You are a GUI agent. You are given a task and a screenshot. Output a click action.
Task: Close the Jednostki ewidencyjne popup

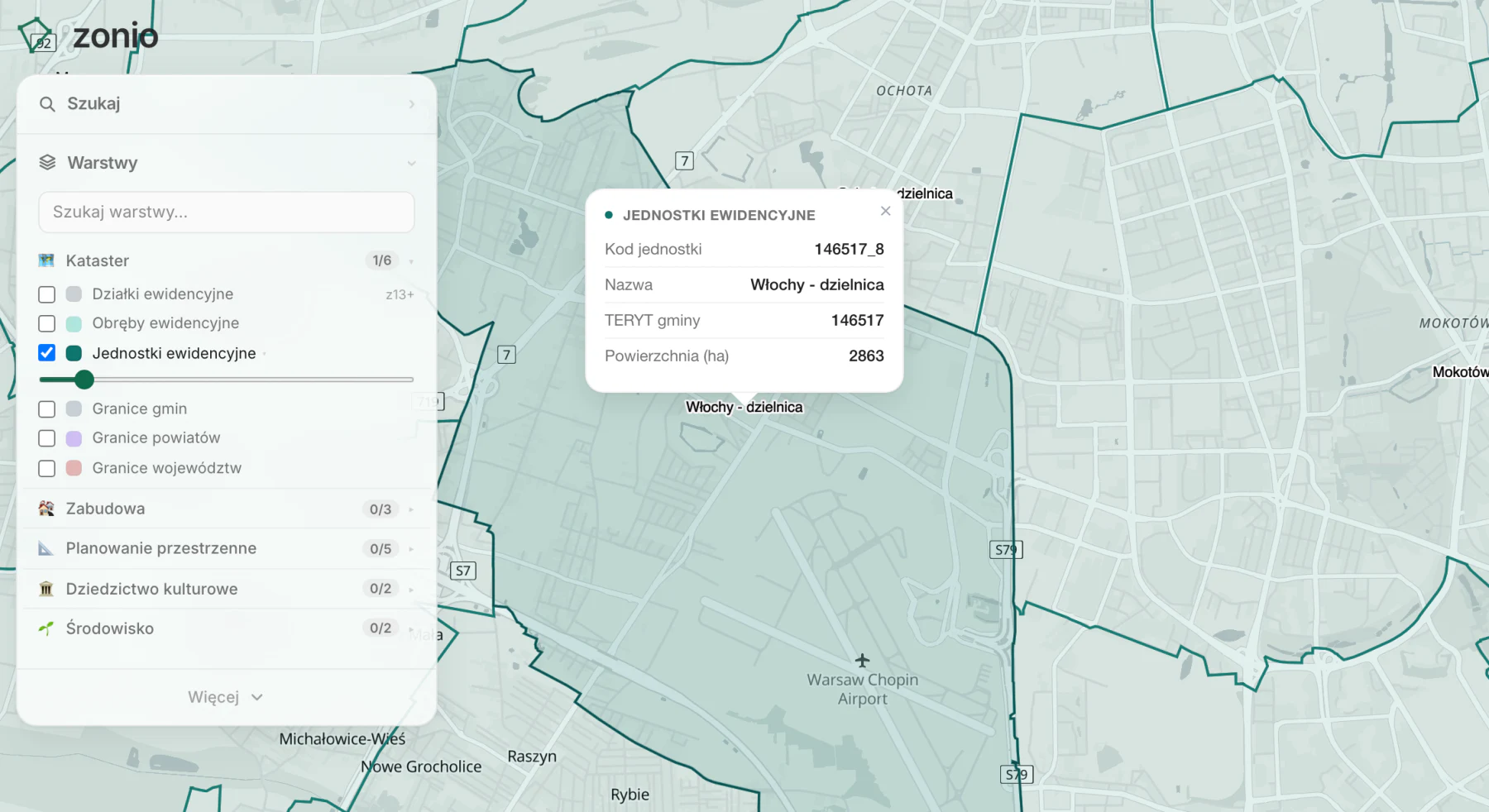pos(885,211)
